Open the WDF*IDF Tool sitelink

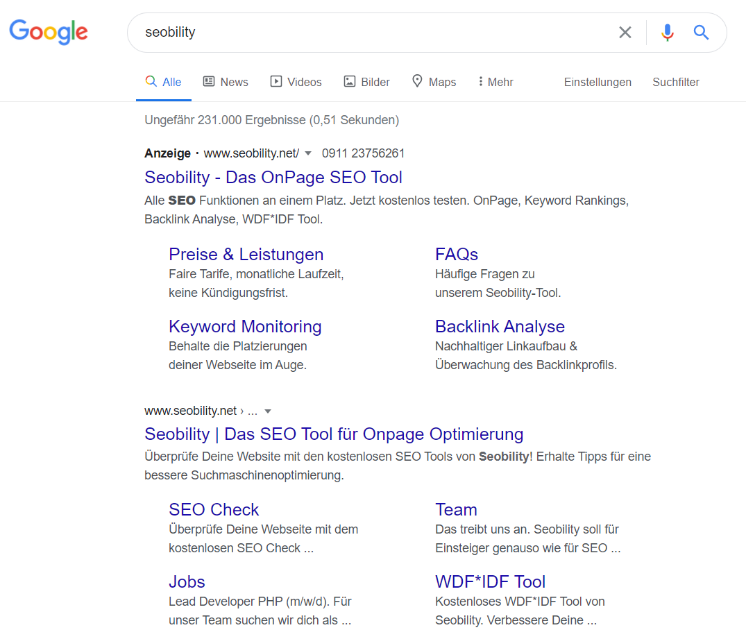490,582
